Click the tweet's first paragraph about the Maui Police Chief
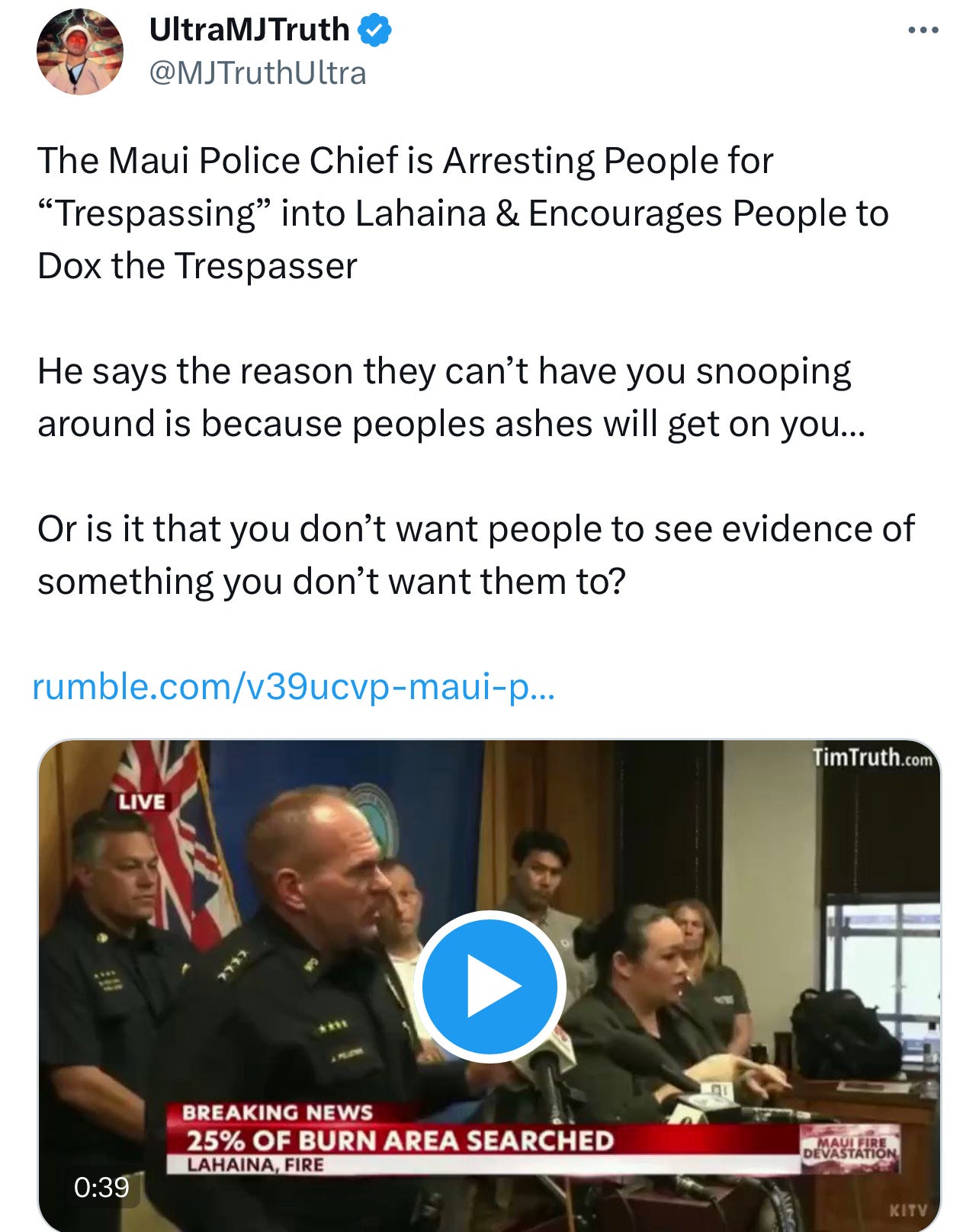Viewport: 979px width, 1232px height. coord(463,213)
